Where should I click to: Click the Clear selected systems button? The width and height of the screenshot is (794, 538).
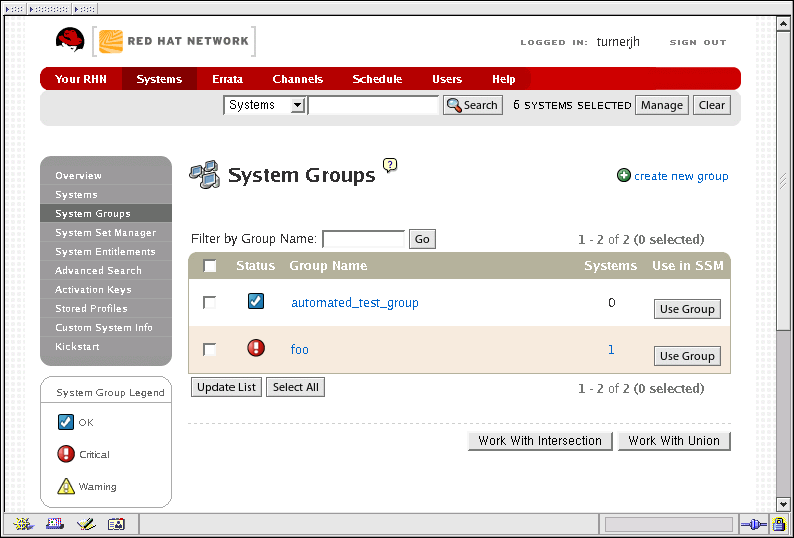click(x=712, y=105)
